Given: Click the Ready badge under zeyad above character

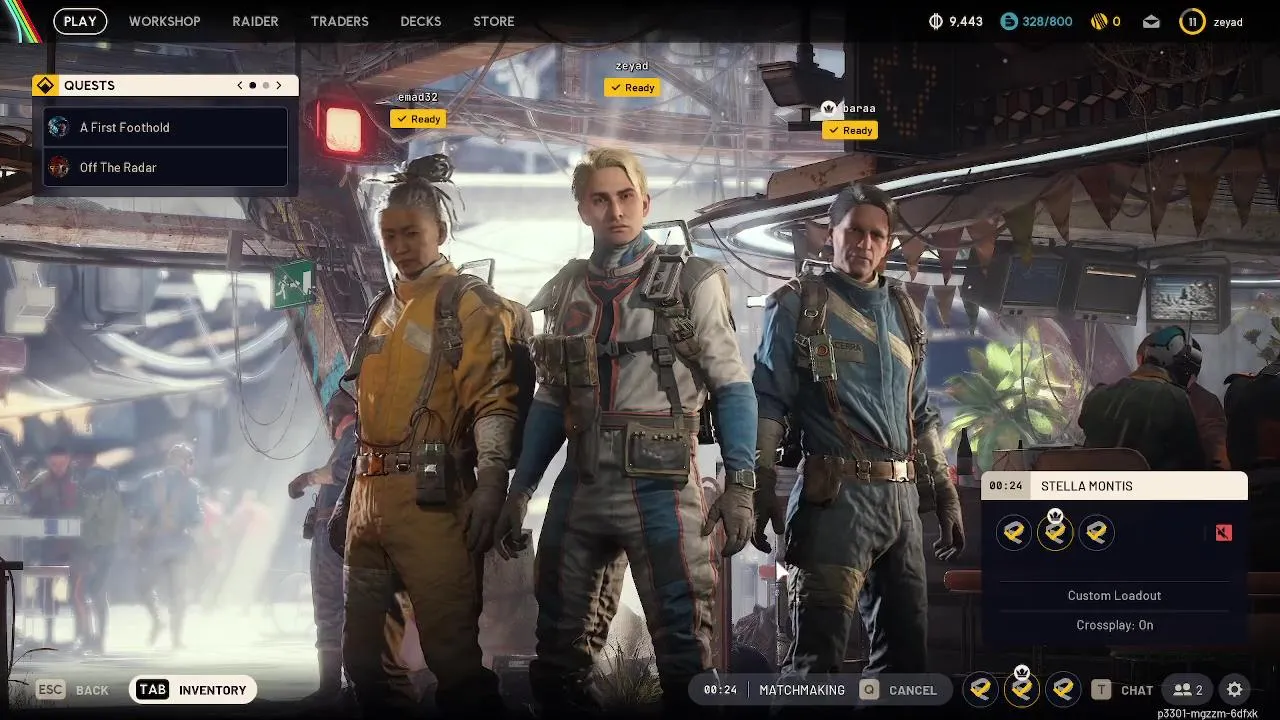Looking at the screenshot, I should [632, 88].
